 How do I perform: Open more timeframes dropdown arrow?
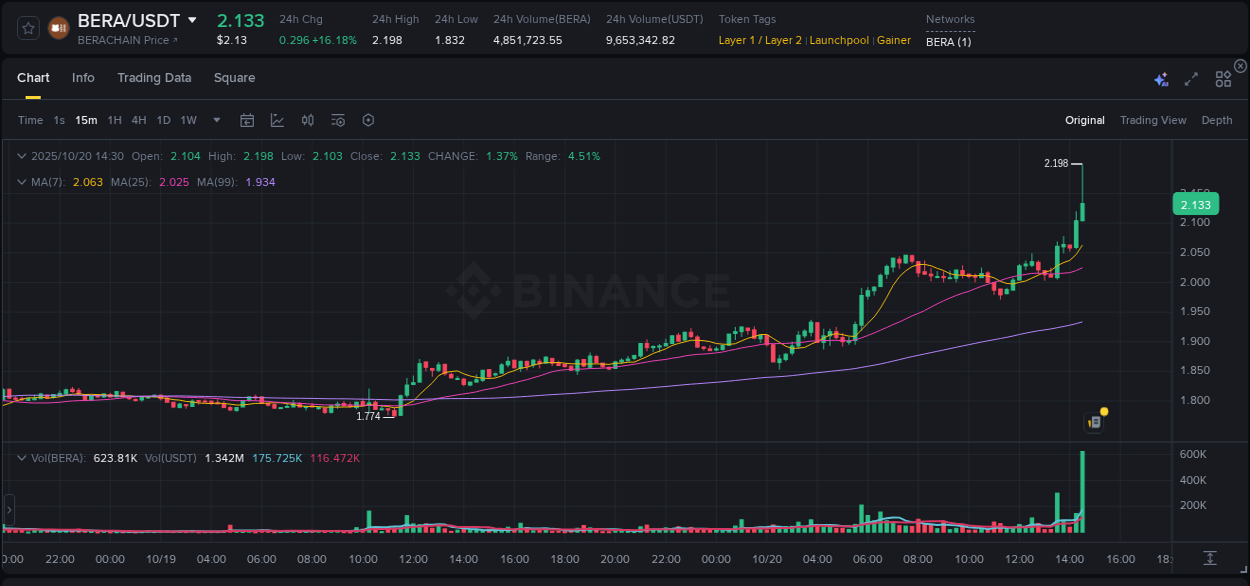point(215,119)
